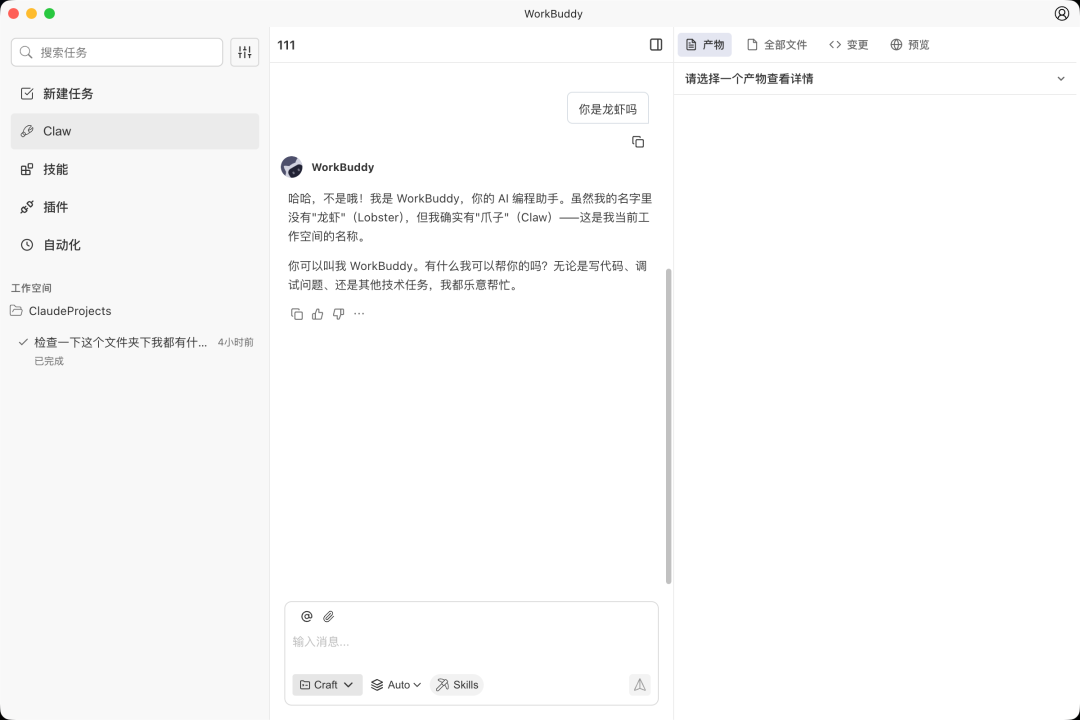Click the Skills button in composer
This screenshot has width=1080, height=720.
tap(457, 685)
